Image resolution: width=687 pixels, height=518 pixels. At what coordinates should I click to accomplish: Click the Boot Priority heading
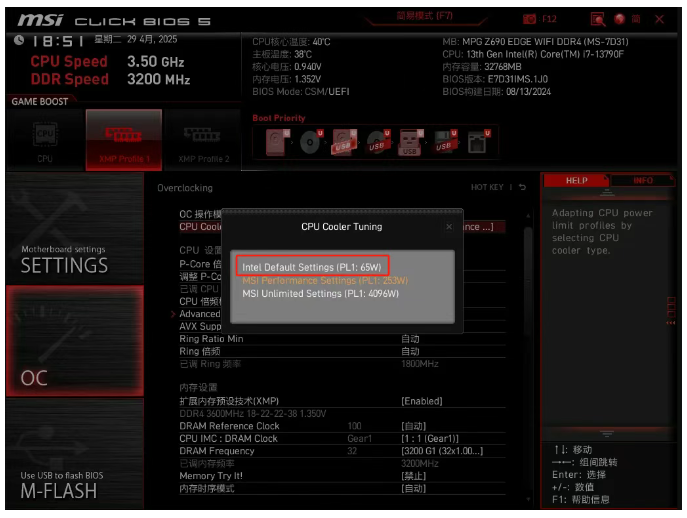coord(279,118)
